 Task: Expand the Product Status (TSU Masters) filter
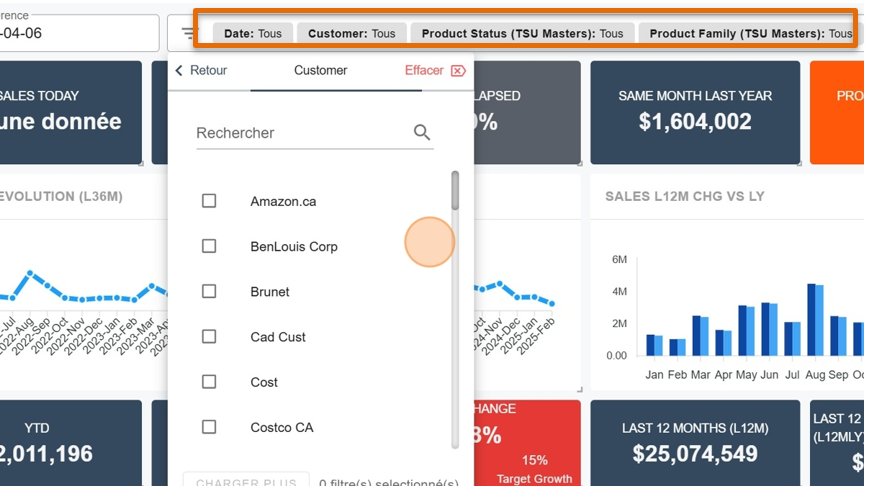(522, 34)
